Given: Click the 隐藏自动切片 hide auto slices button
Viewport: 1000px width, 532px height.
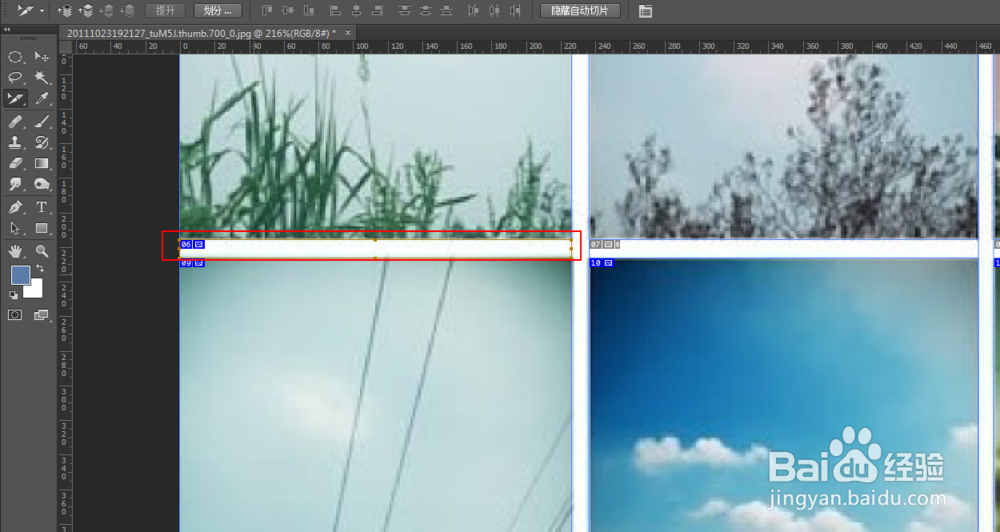Looking at the screenshot, I should coord(580,11).
